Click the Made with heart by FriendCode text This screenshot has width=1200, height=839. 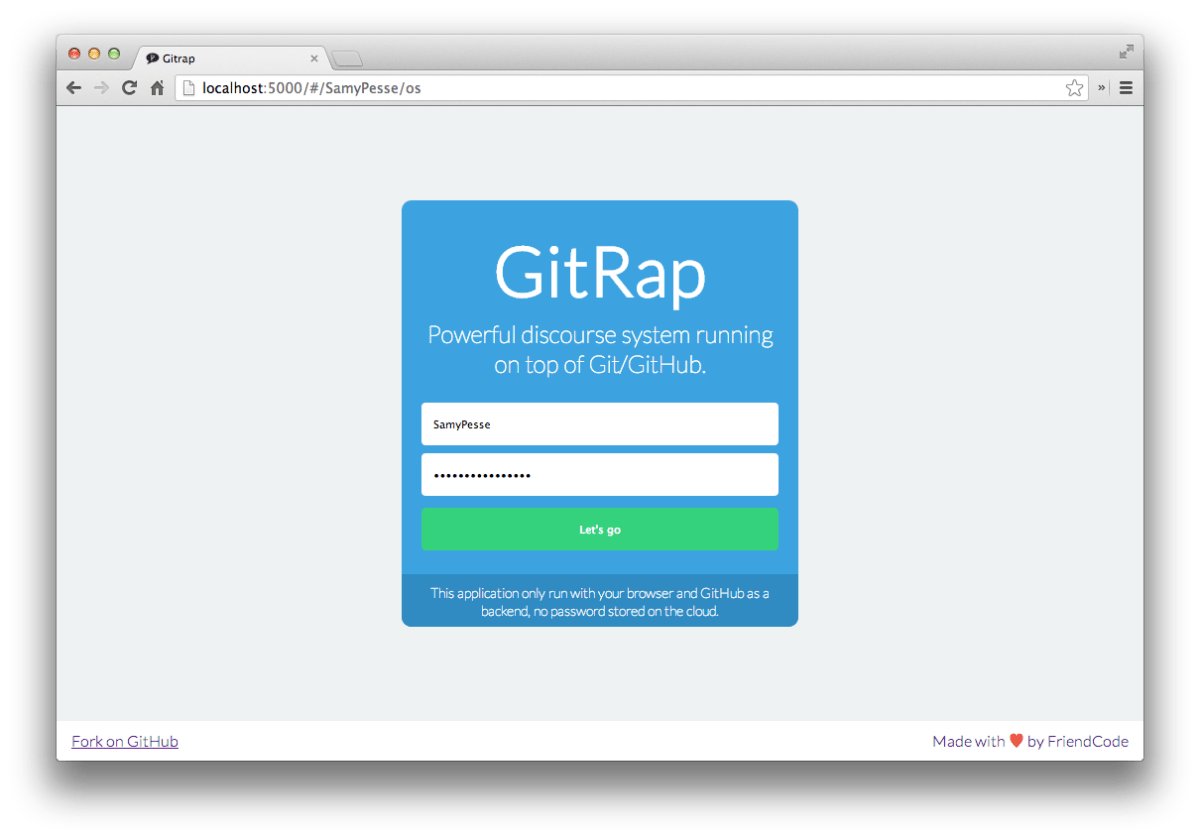(1030, 741)
